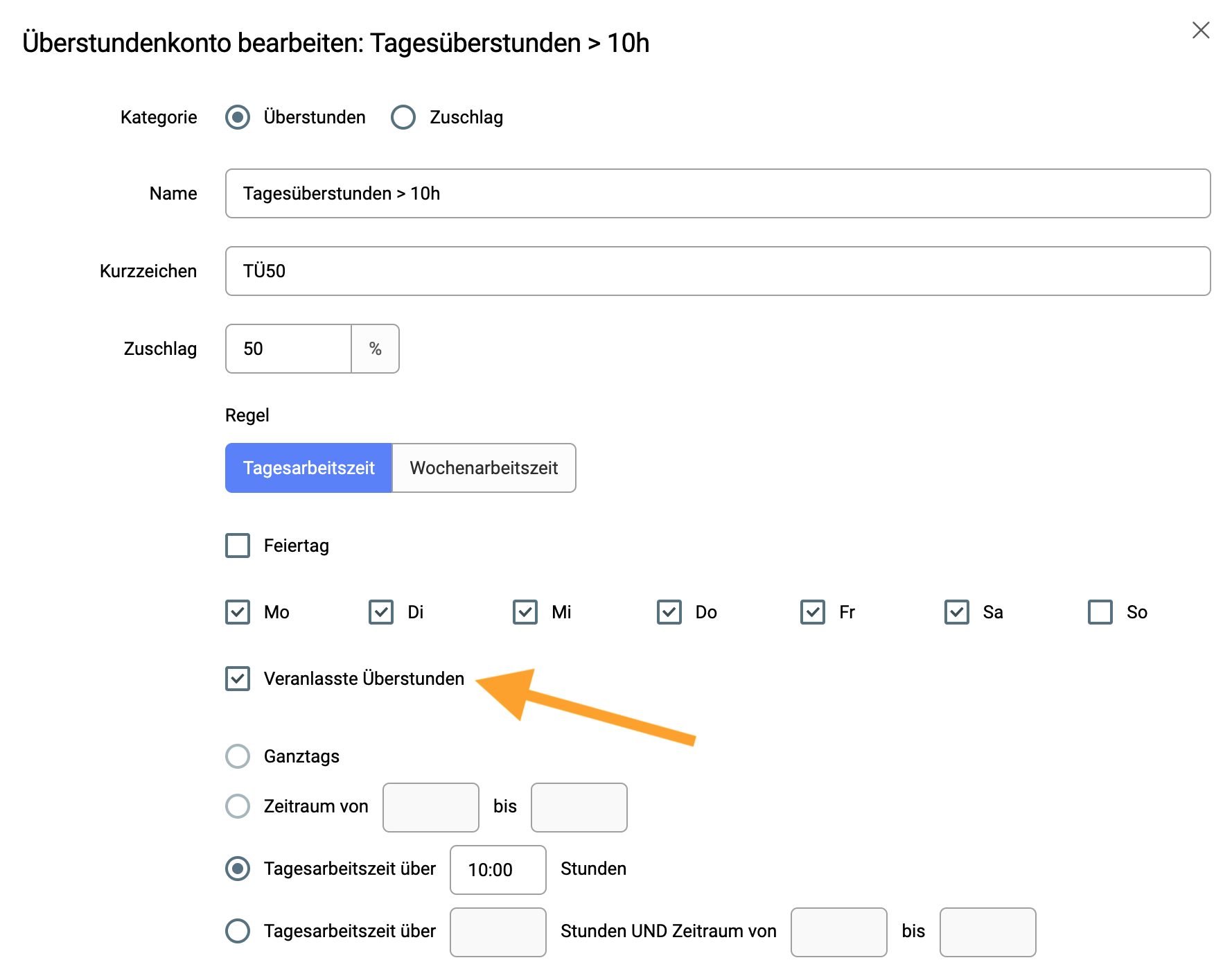Screen dimensions: 1232x976
Task: Click the Zeitraum bis end time field
Action: (x=579, y=808)
